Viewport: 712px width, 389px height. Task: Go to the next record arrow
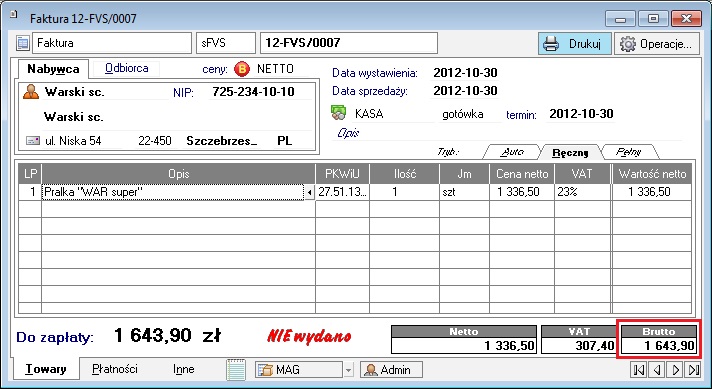click(x=675, y=369)
